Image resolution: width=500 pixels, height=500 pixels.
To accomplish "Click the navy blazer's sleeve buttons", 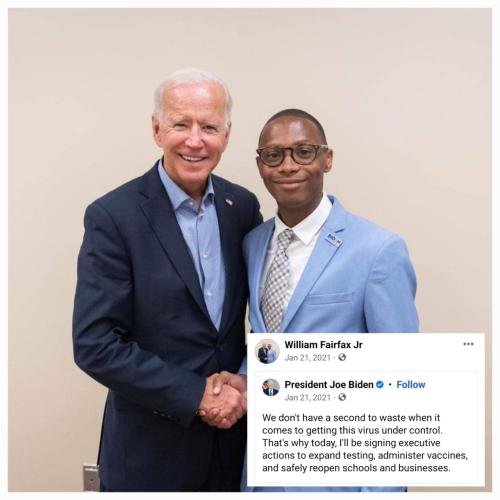I will tap(167, 415).
